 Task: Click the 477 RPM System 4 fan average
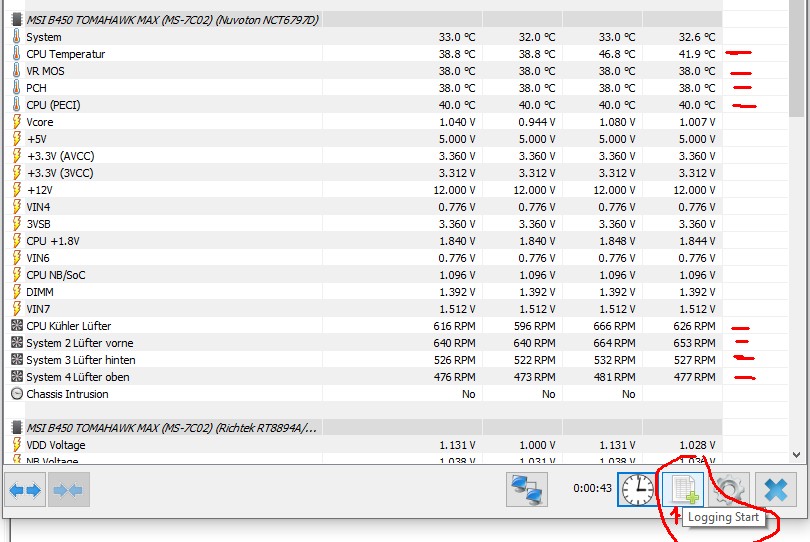click(695, 377)
